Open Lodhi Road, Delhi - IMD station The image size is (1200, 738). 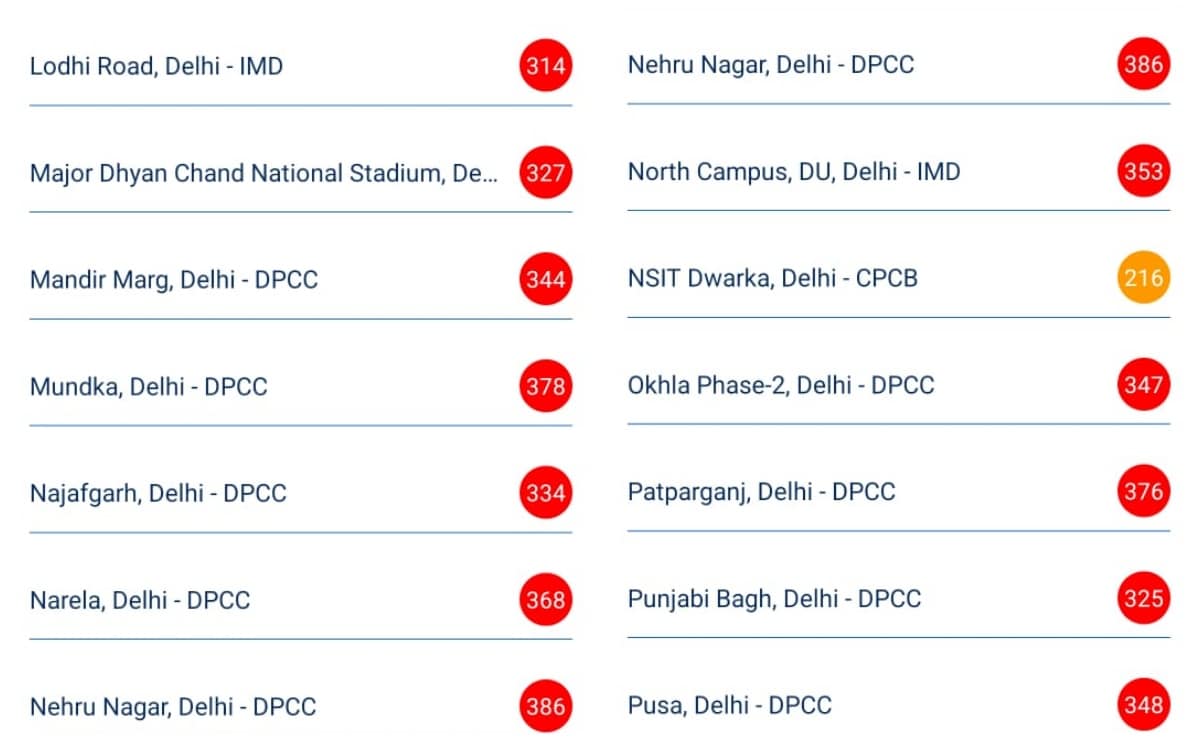(156, 67)
